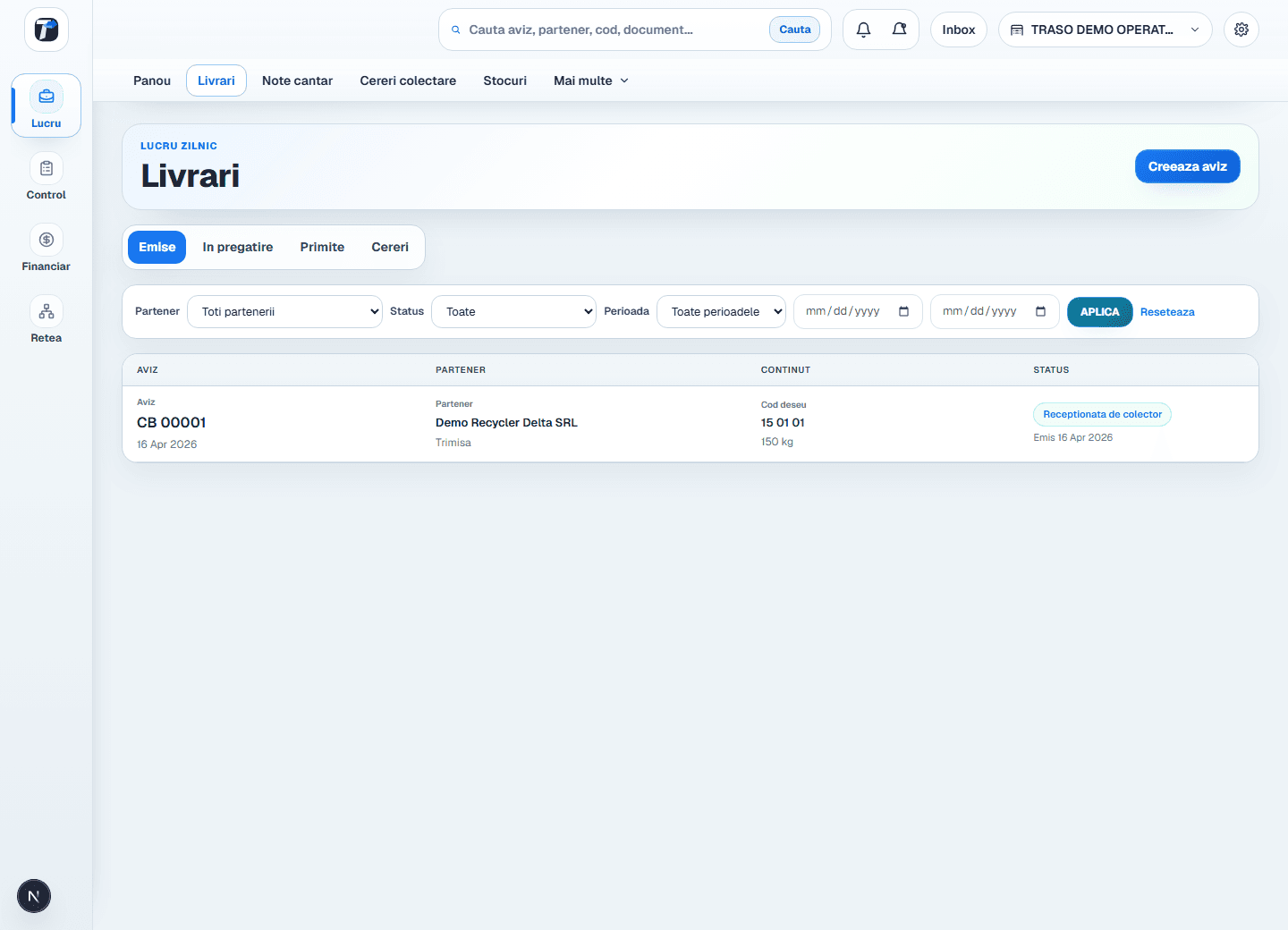Expand the TRASO DEMO OPERAT... company selector
Screen dimensions: 1288x930
tap(1106, 30)
